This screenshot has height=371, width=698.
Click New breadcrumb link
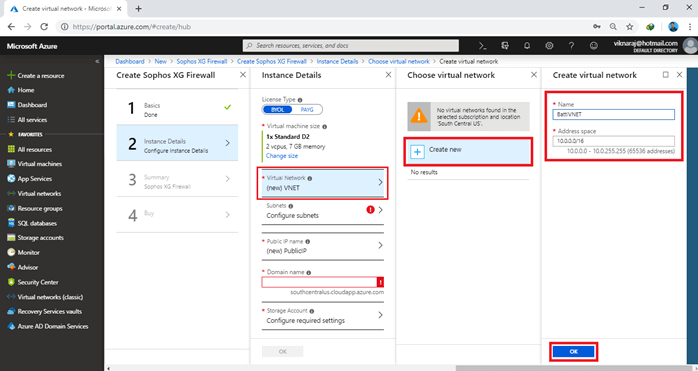[161, 61]
